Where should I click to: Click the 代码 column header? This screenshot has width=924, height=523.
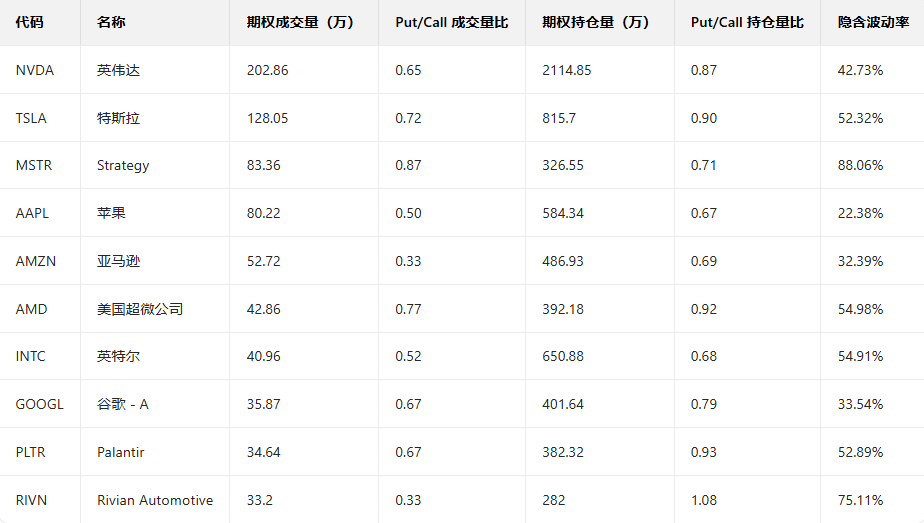[30, 22]
